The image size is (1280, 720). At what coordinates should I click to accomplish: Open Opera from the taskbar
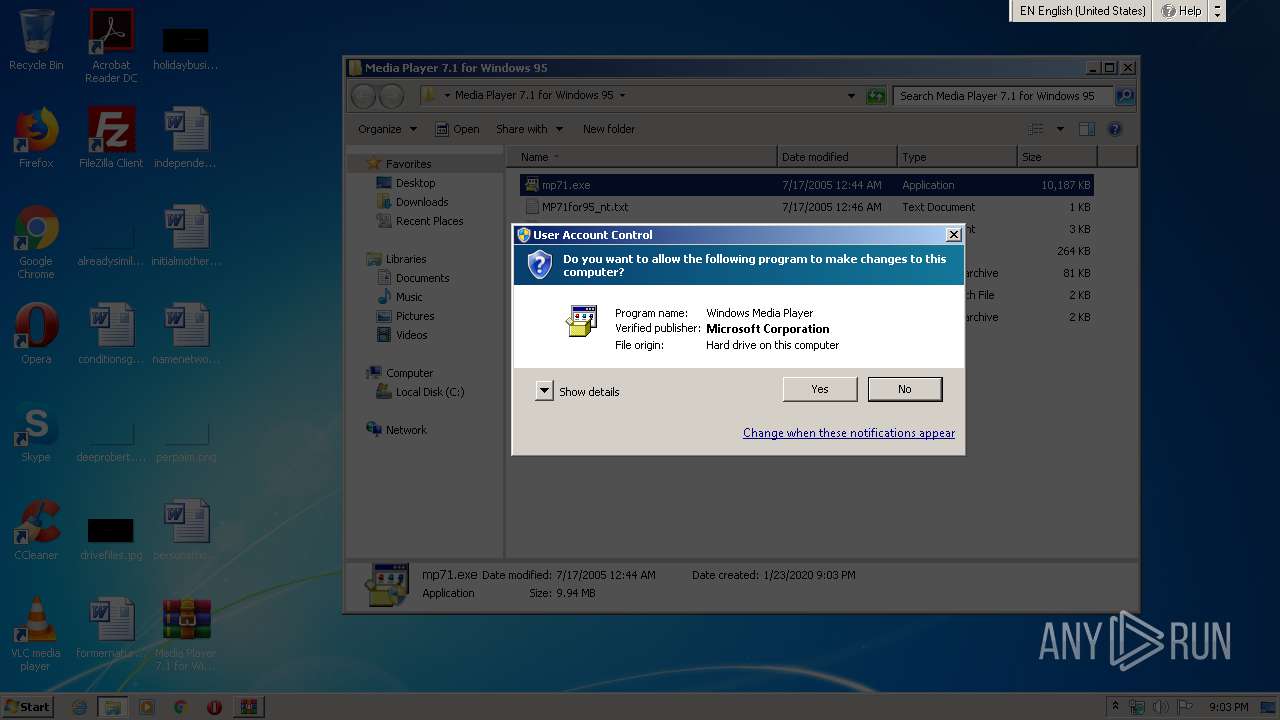(x=214, y=707)
